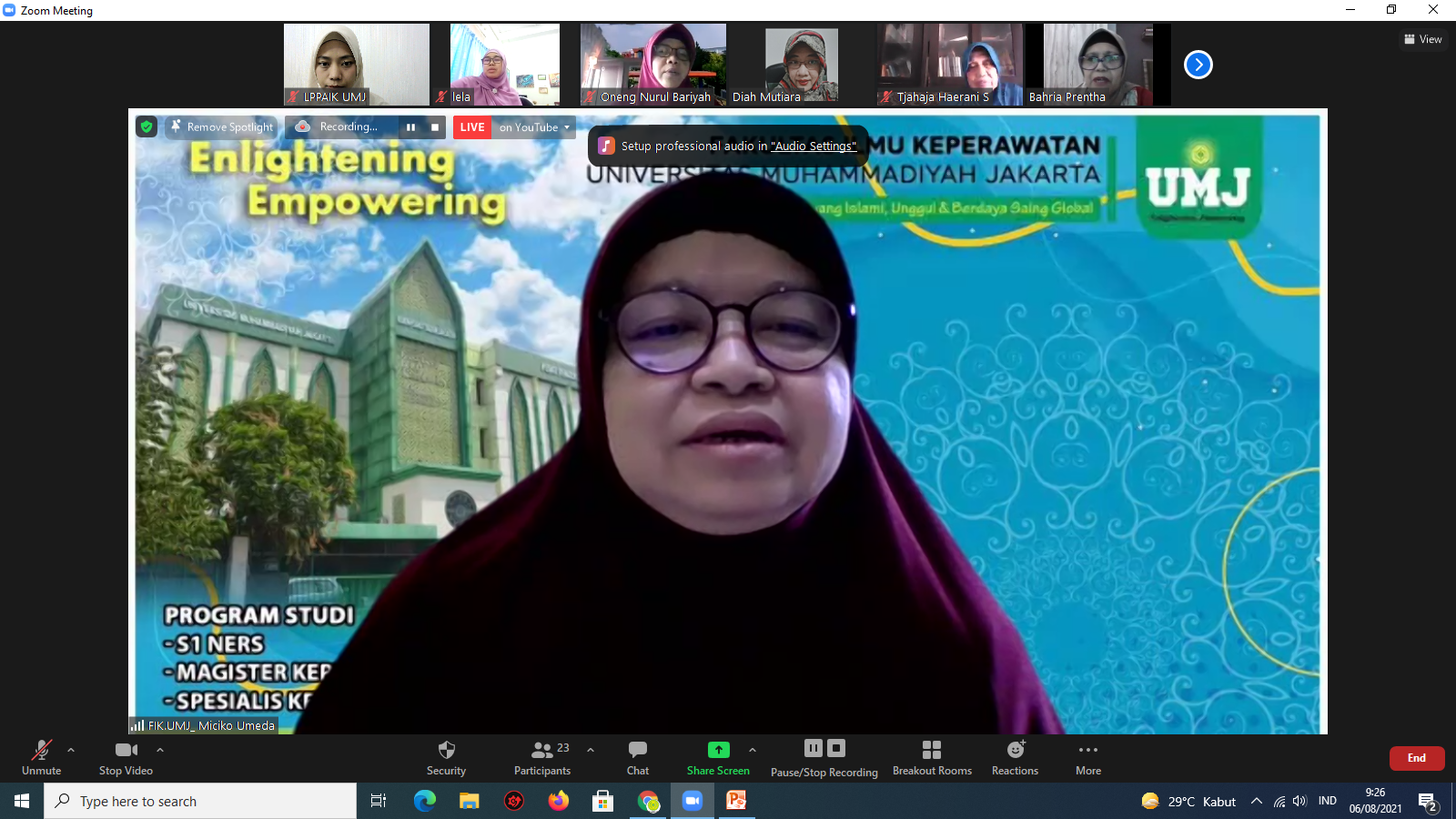Click the Zoom Meeting window icon

tap(9, 10)
